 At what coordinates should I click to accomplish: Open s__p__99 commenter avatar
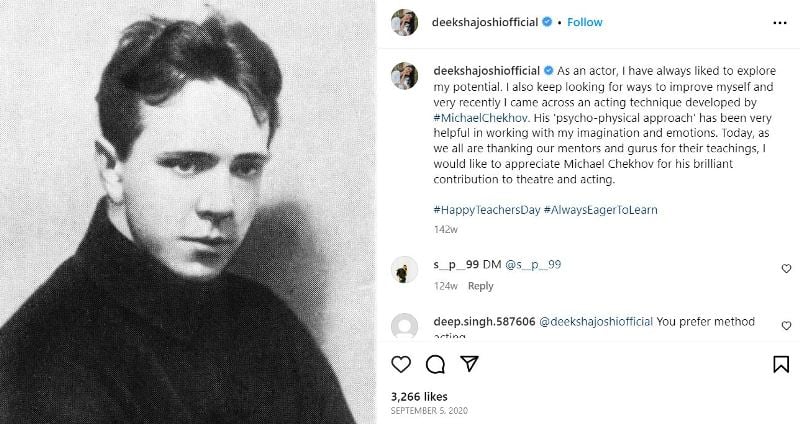403,269
